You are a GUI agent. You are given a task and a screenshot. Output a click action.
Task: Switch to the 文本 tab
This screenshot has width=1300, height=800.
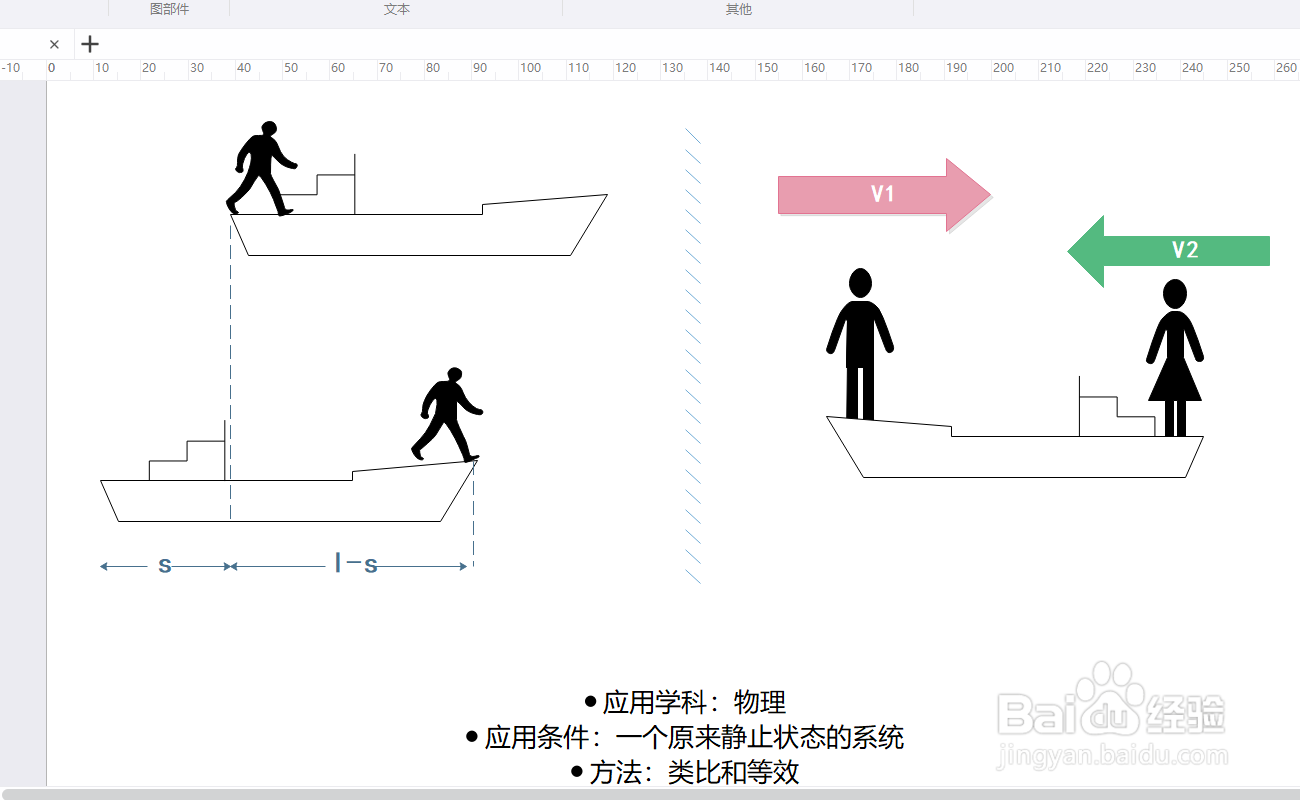396,9
